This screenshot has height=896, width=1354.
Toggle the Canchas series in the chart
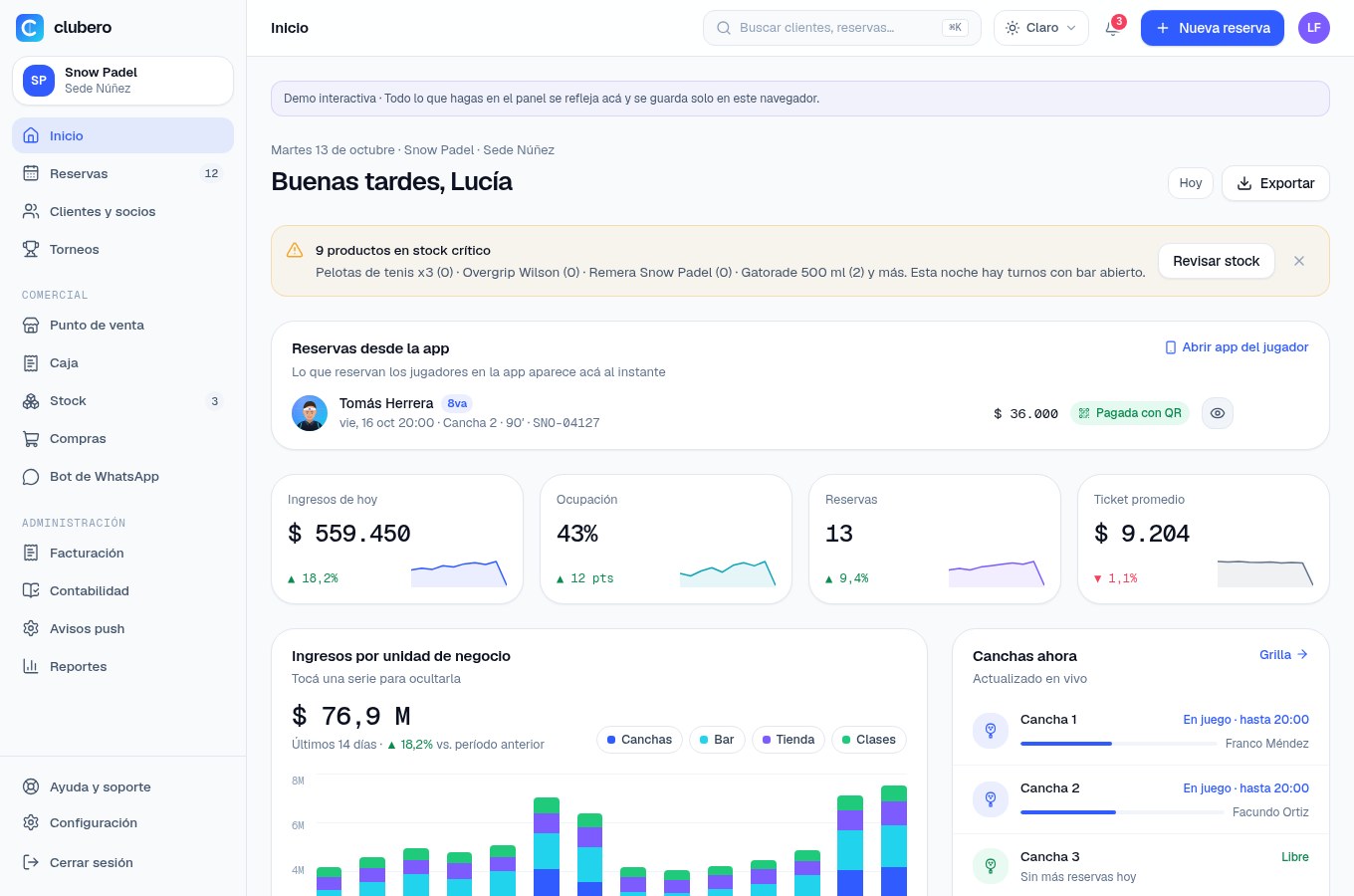(639, 740)
